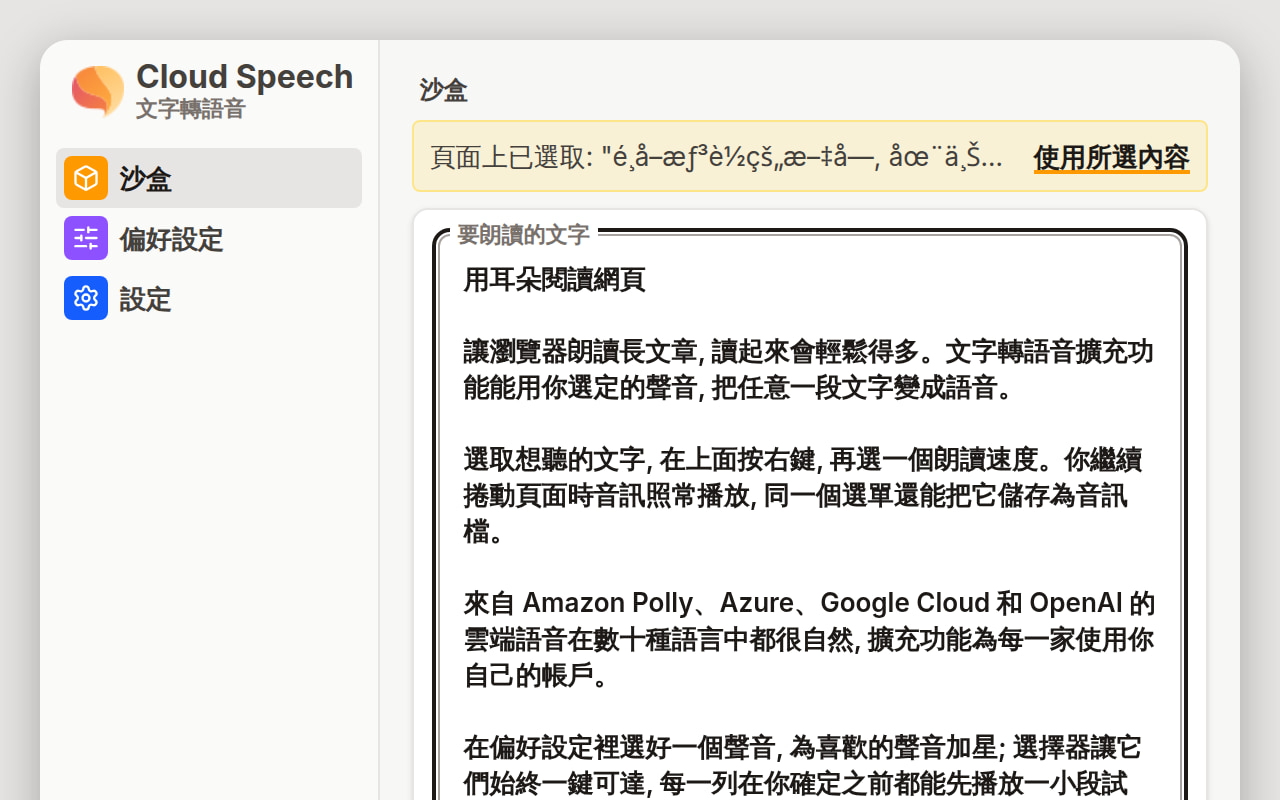Click the 使用所選內容 link

click(x=1111, y=158)
